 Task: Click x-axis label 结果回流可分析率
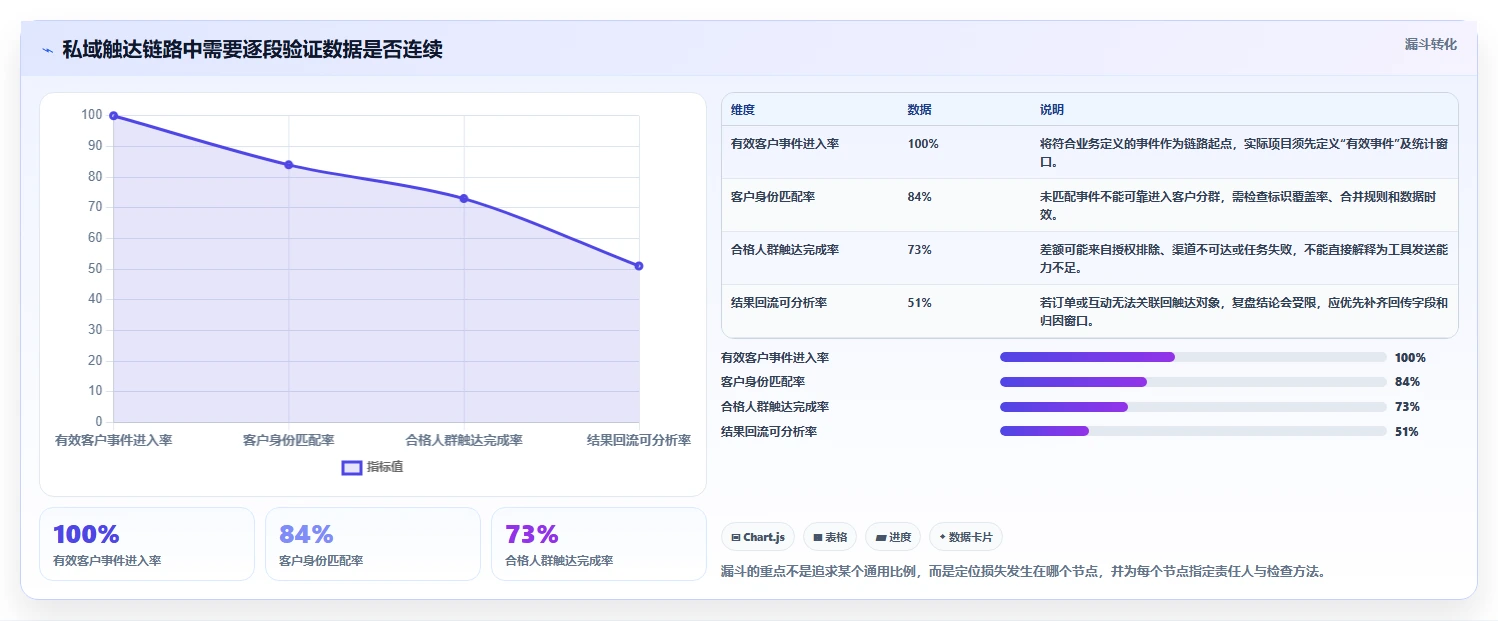click(x=639, y=440)
